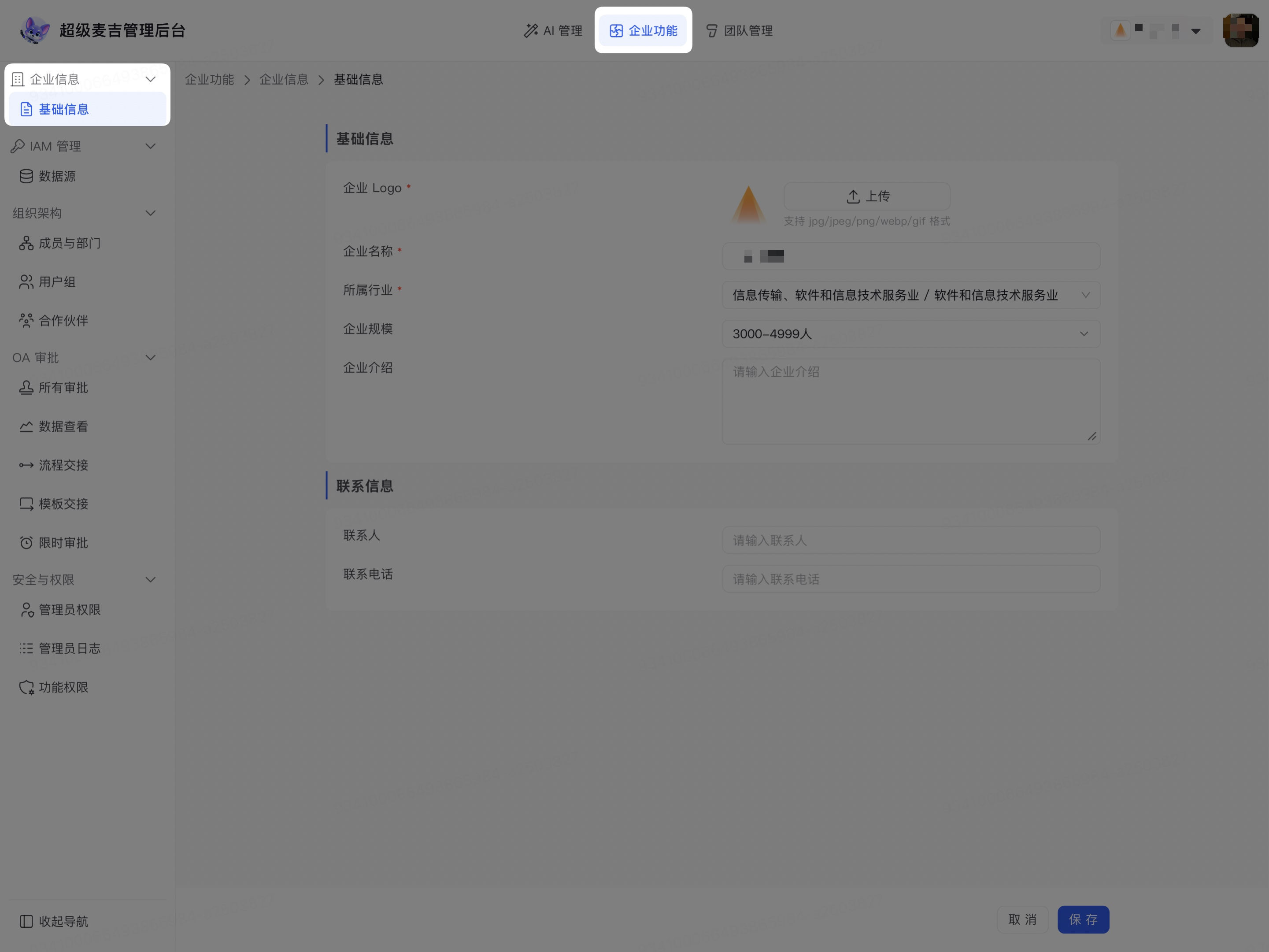Click the AI 管理 magic wand icon
The image size is (1269, 952).
531,30
